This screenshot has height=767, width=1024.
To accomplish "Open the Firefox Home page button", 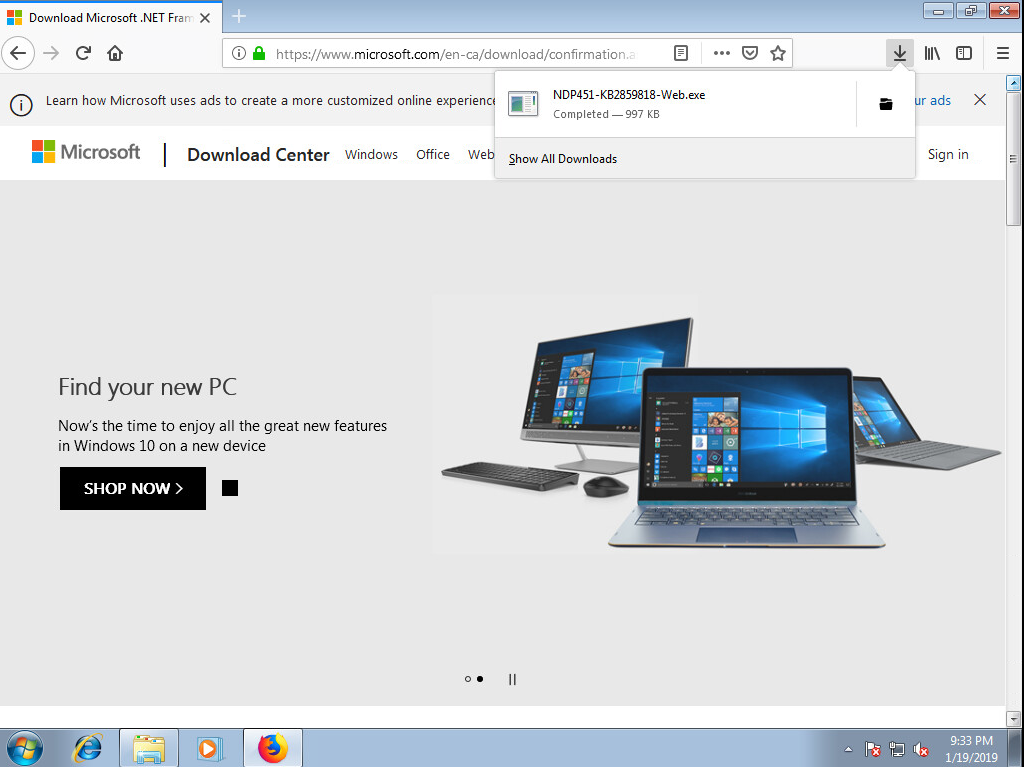I will [115, 54].
